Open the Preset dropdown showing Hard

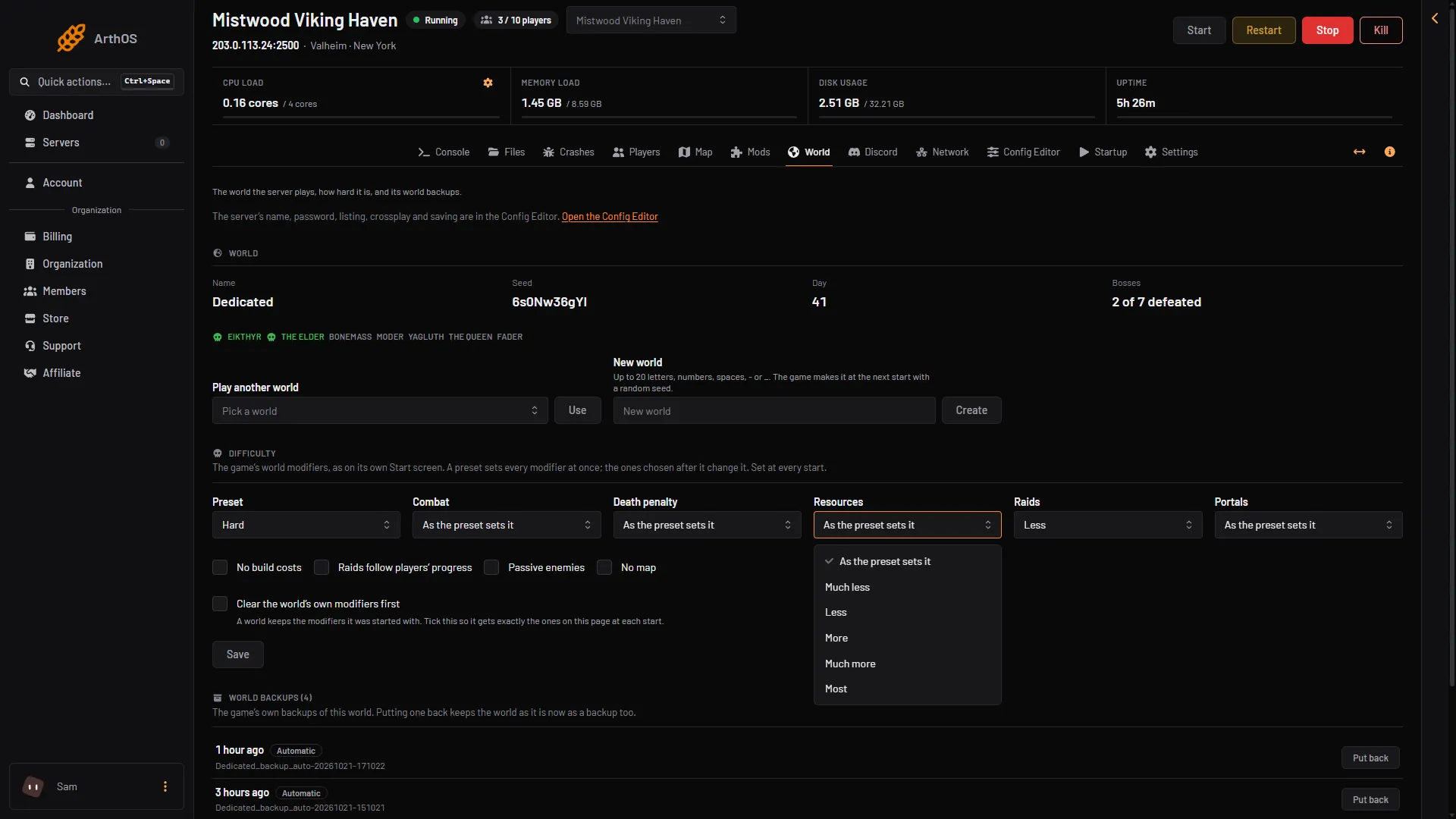click(306, 525)
